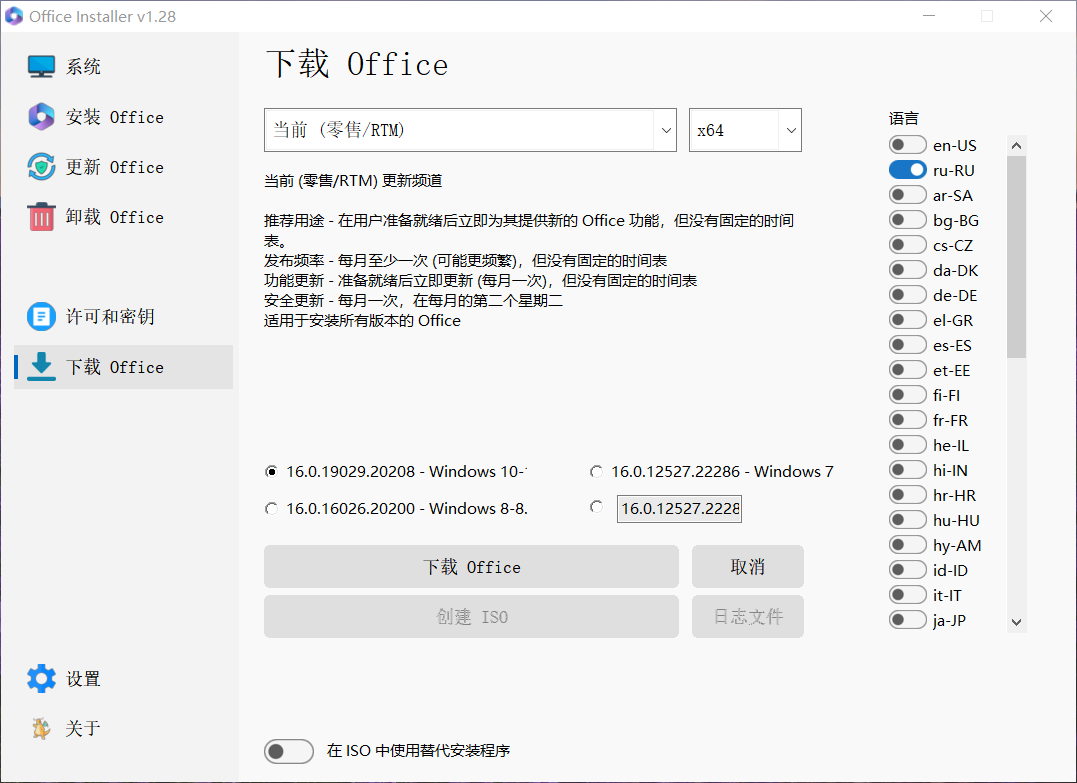This screenshot has height=783, width=1077.
Task: Enable the da-DK language switch
Action: 907,270
